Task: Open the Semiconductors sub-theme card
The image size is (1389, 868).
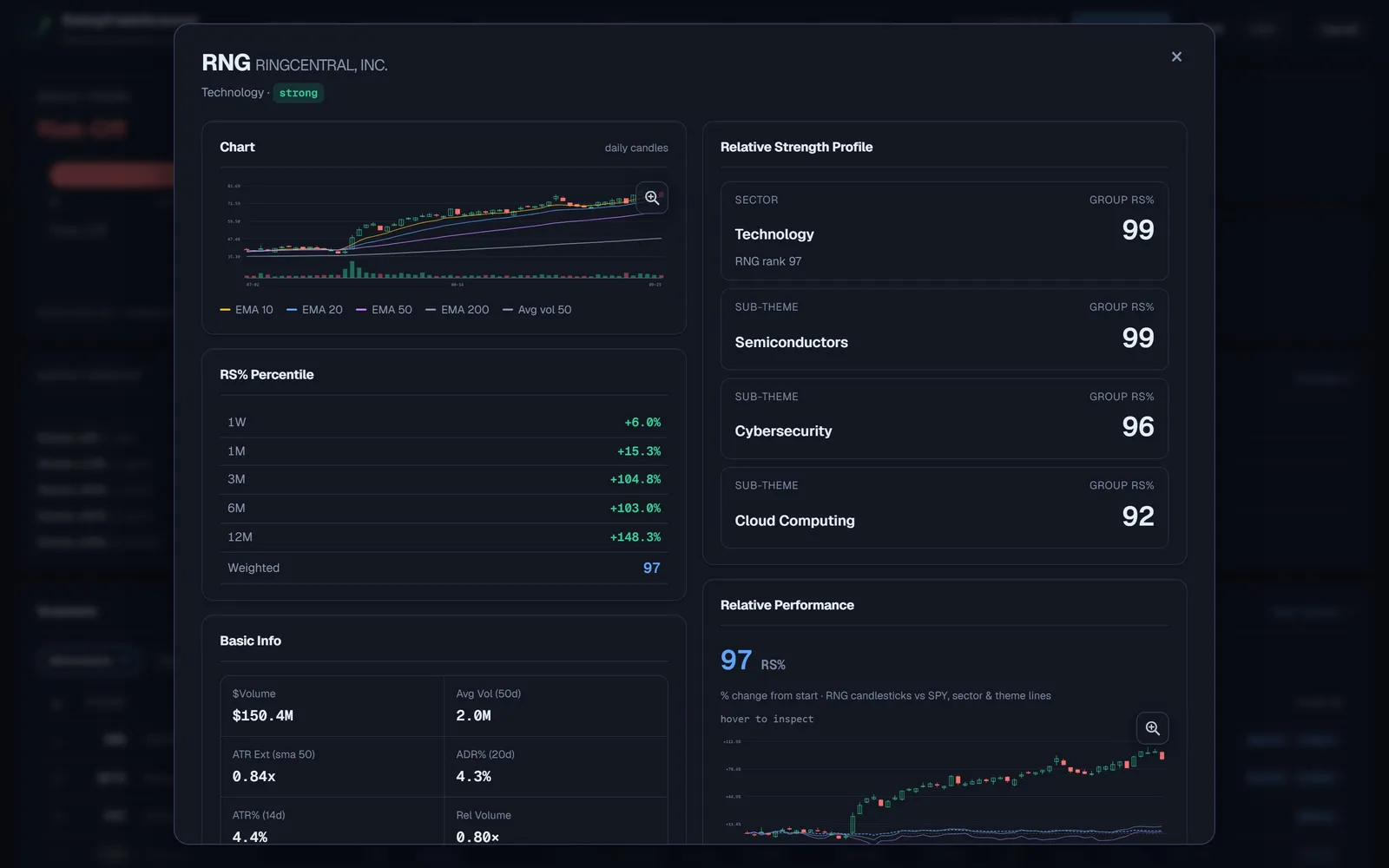Action: [x=944, y=329]
